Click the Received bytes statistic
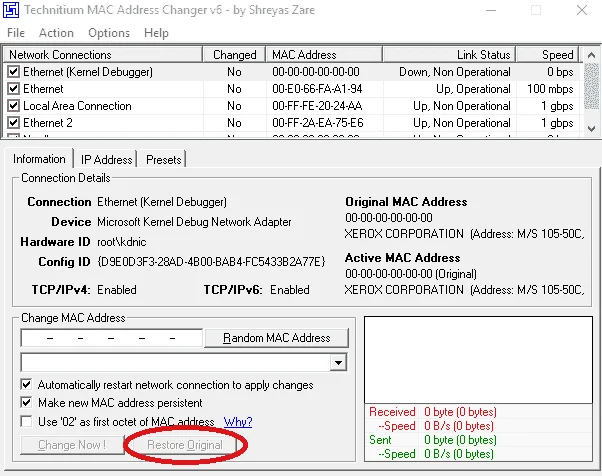Image resolution: width=602 pixels, height=476 pixels. click(x=460, y=412)
